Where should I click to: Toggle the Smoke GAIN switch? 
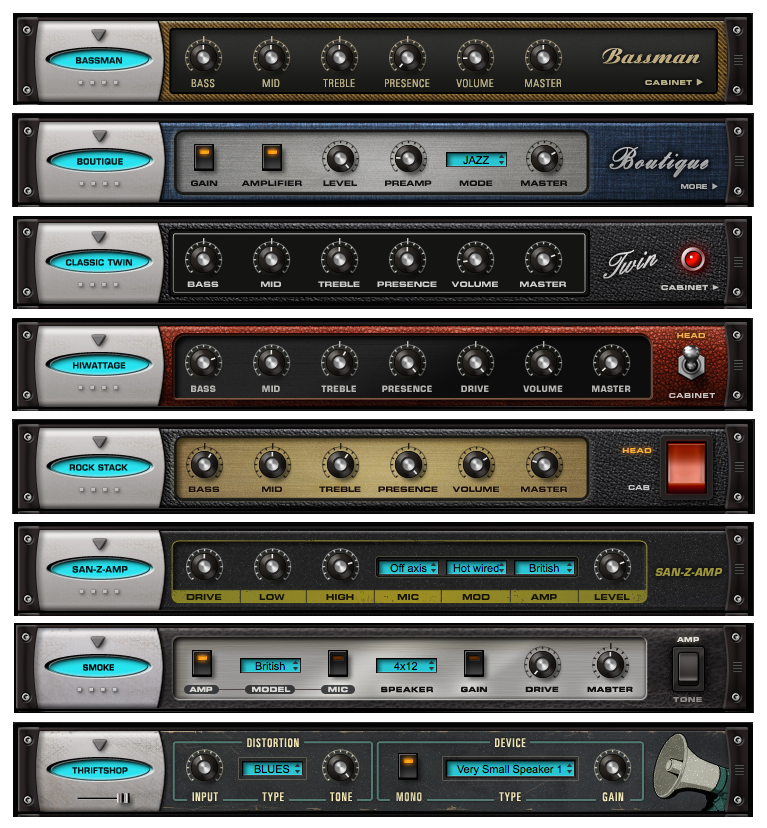click(x=473, y=663)
